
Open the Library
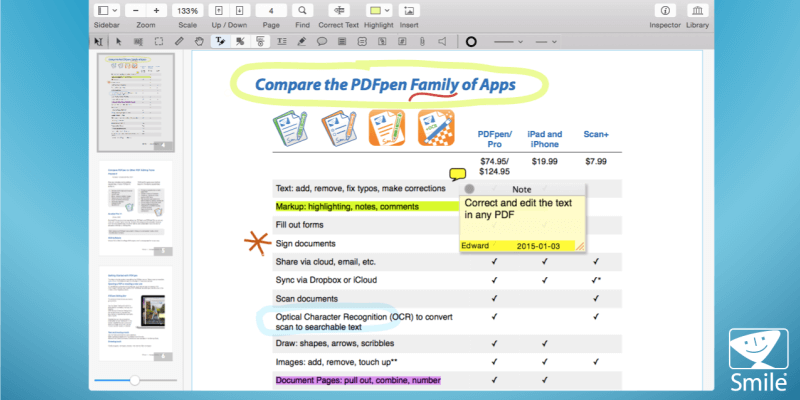pos(697,10)
